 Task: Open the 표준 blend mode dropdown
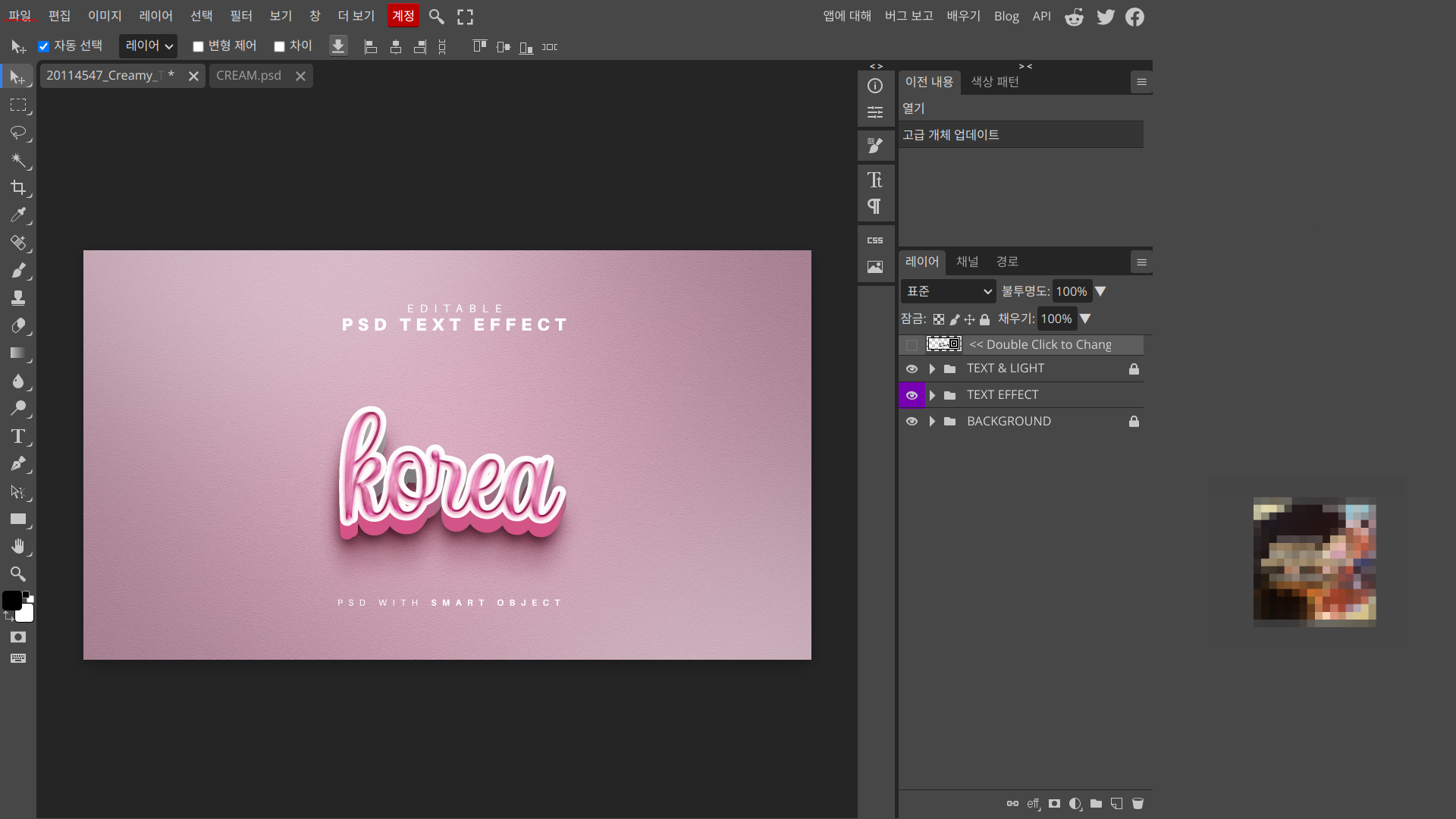[x=948, y=291]
